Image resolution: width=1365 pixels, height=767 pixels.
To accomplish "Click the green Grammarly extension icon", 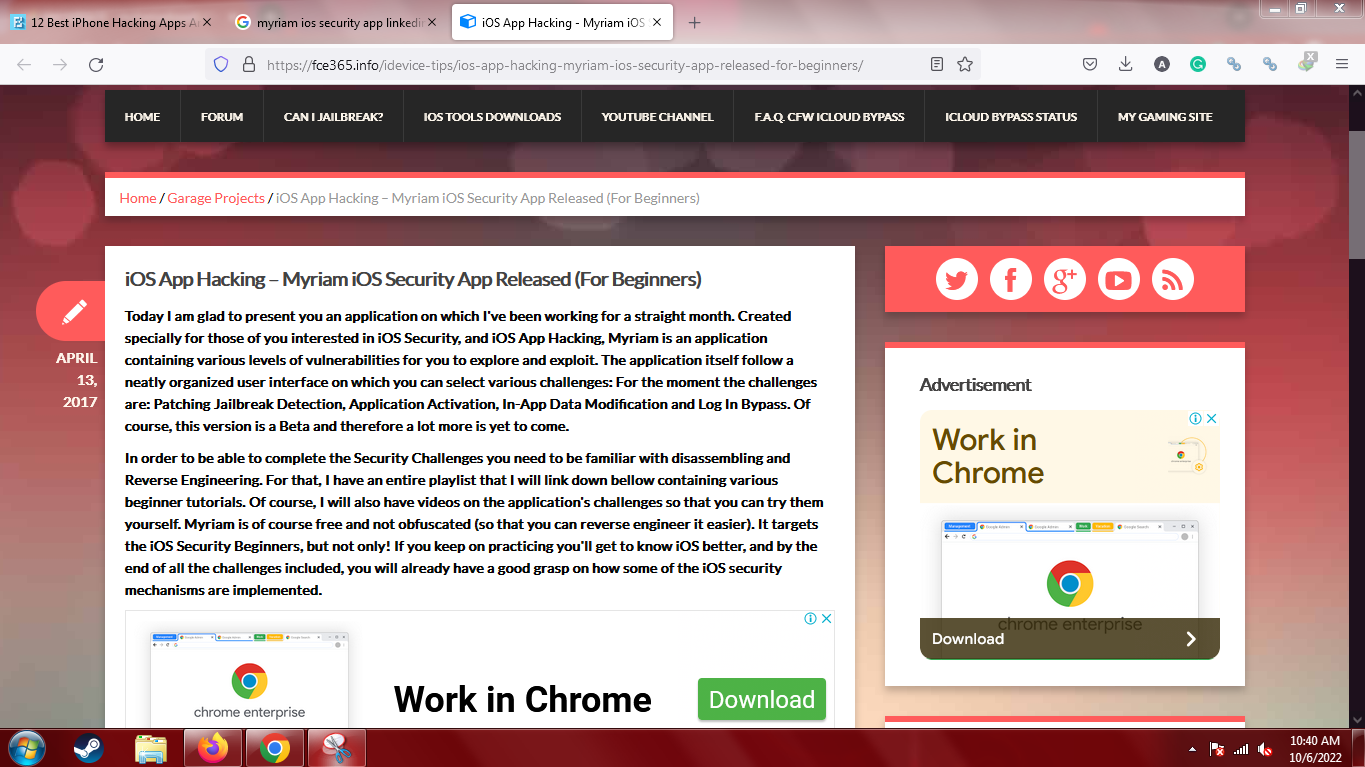I will tap(1197, 64).
